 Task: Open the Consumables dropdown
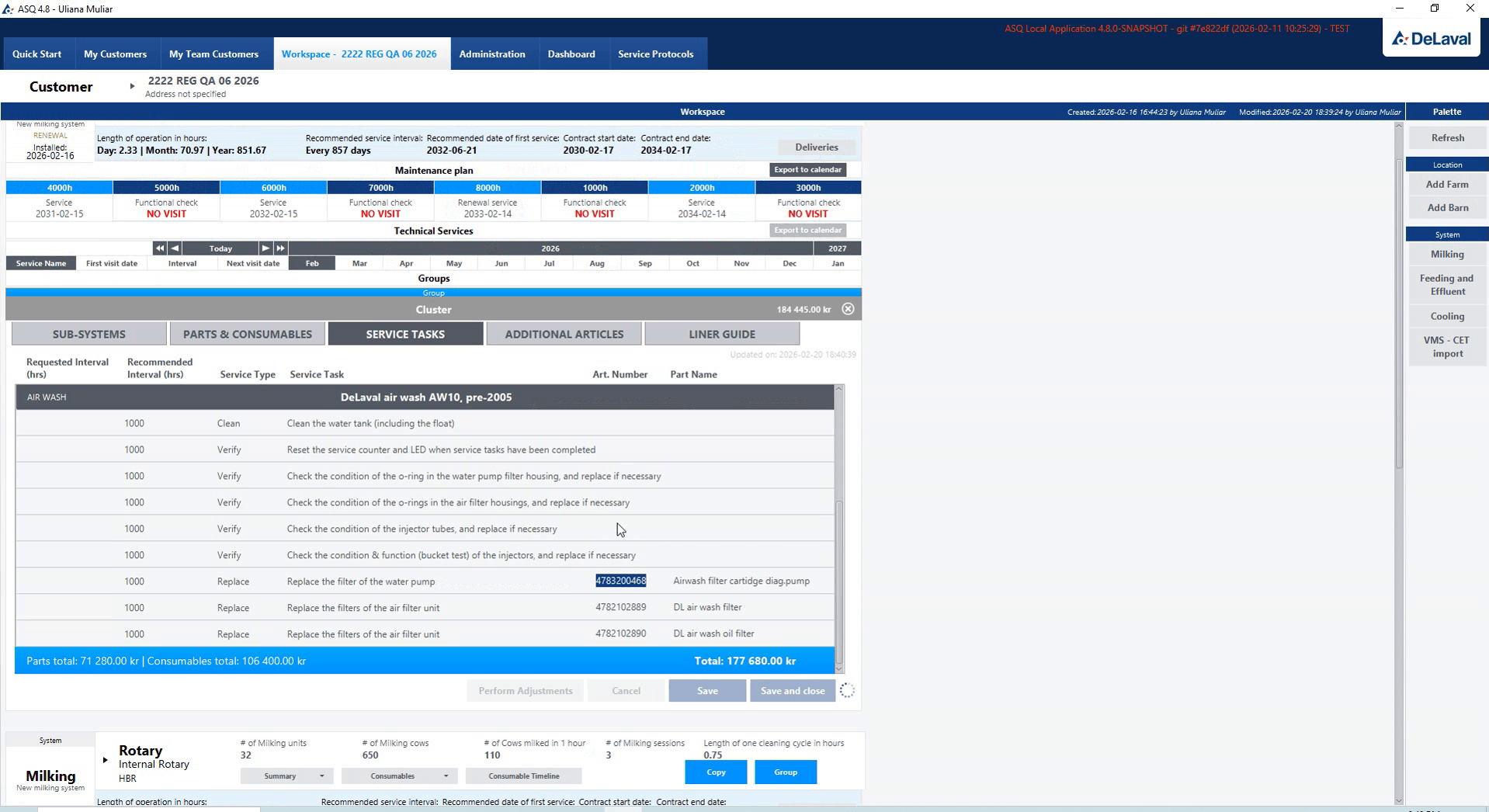tap(399, 776)
